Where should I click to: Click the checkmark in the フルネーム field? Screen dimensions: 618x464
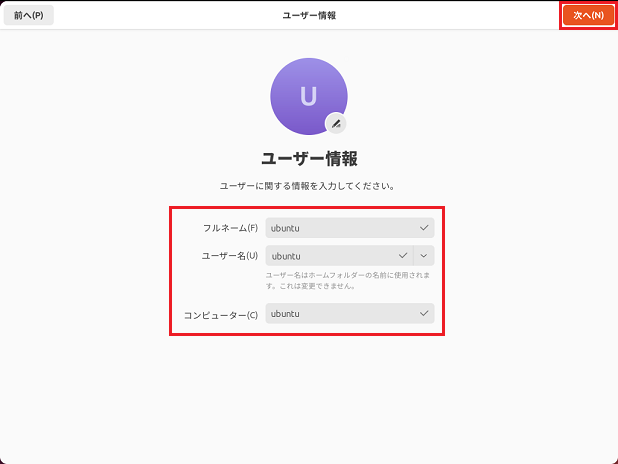pos(424,228)
